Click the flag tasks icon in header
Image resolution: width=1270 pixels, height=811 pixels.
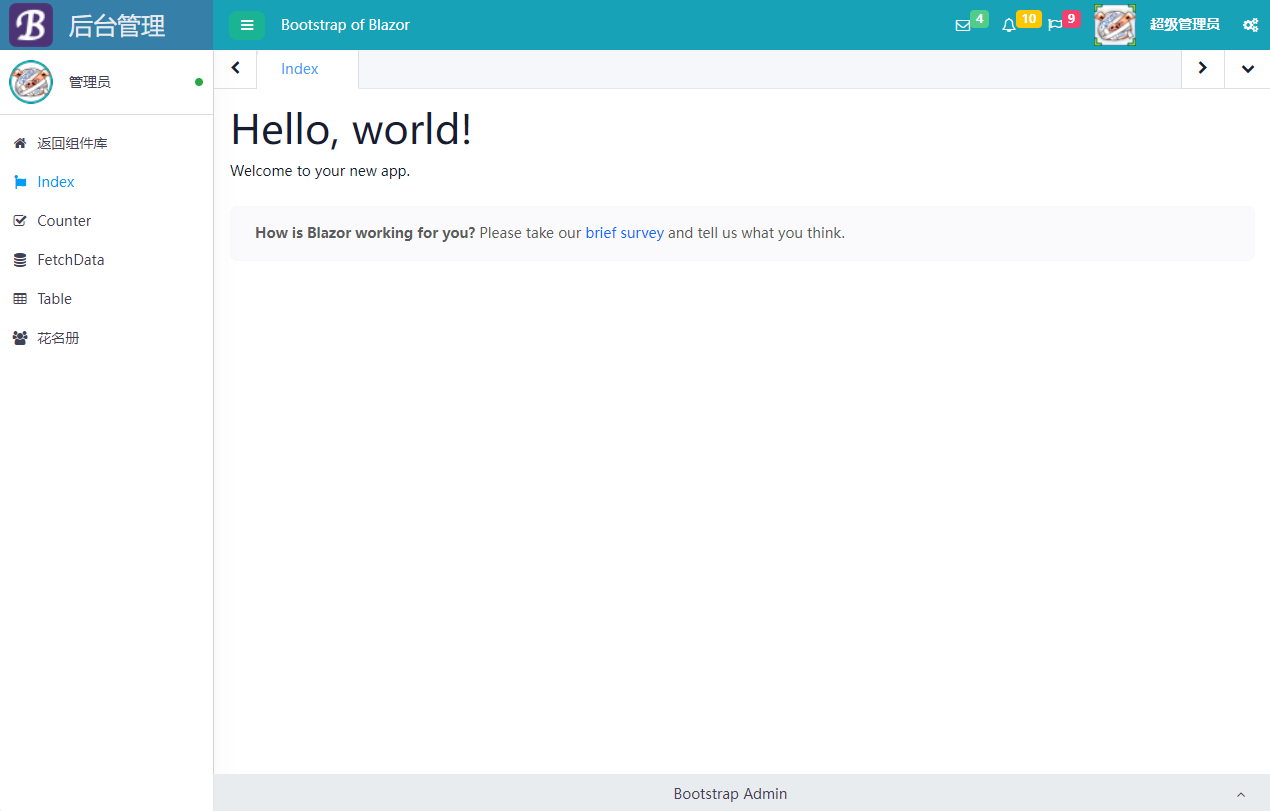click(x=1055, y=26)
